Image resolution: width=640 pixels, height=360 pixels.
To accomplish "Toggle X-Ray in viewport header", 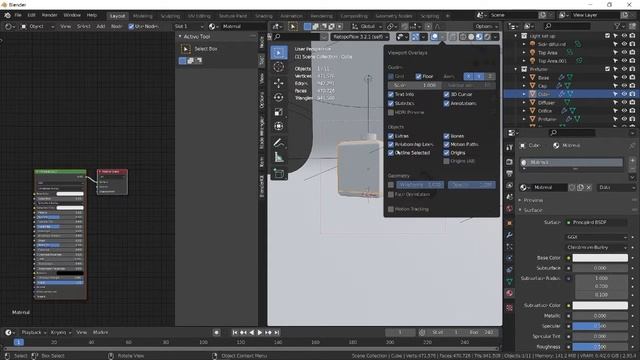I will click(x=453, y=37).
